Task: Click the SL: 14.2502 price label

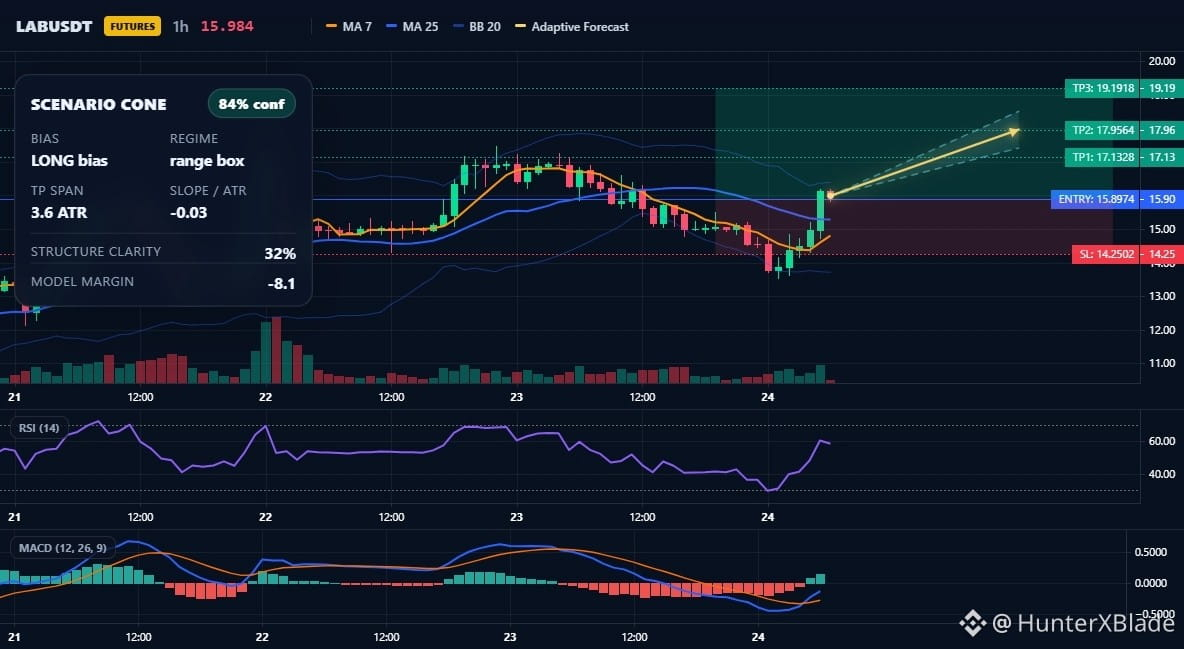Action: pos(1107,254)
